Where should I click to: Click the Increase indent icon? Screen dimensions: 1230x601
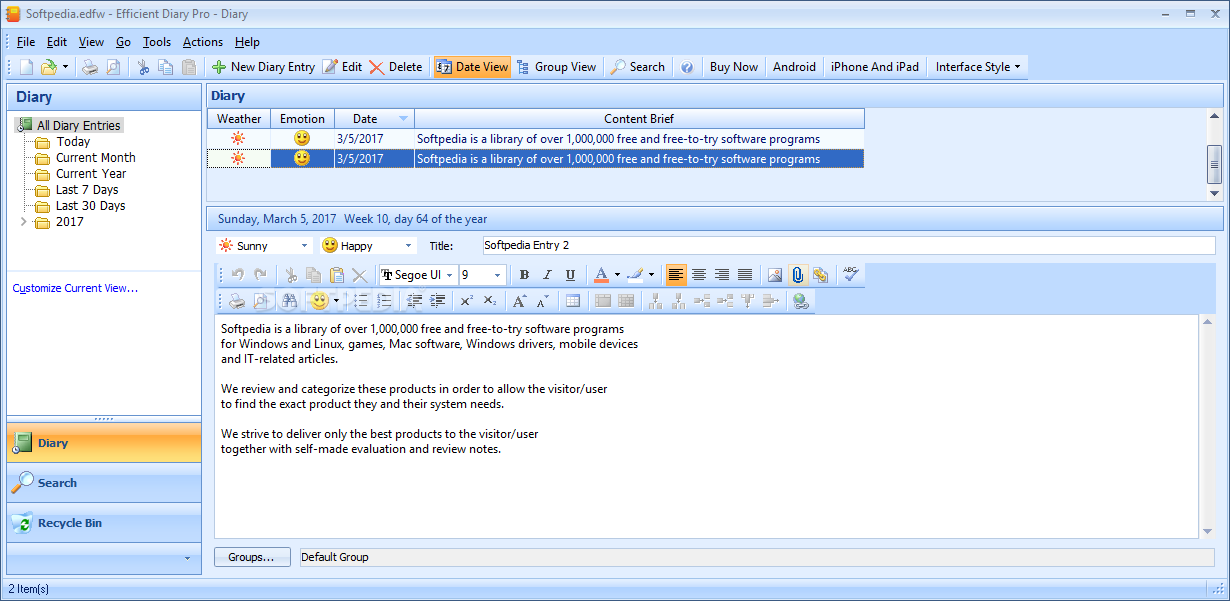coord(437,300)
